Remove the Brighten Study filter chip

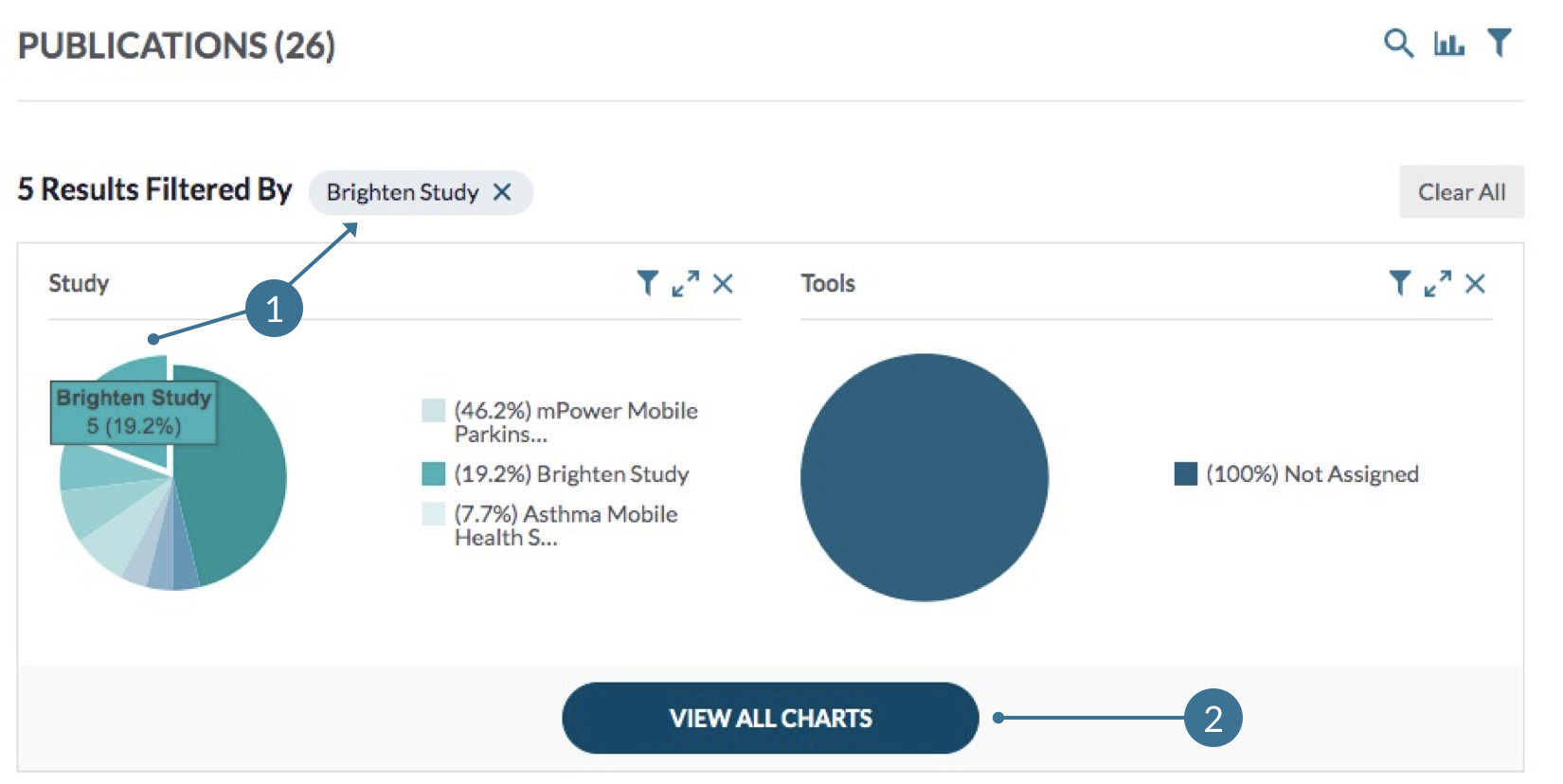(502, 192)
